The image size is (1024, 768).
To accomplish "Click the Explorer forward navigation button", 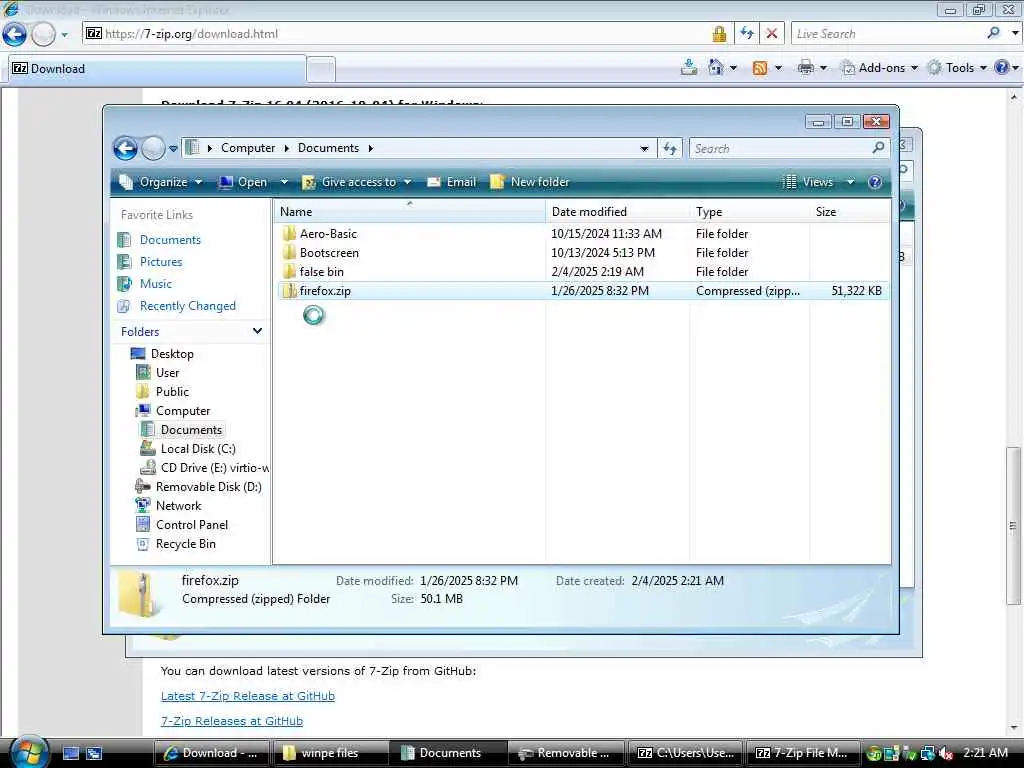I will (x=153, y=149).
